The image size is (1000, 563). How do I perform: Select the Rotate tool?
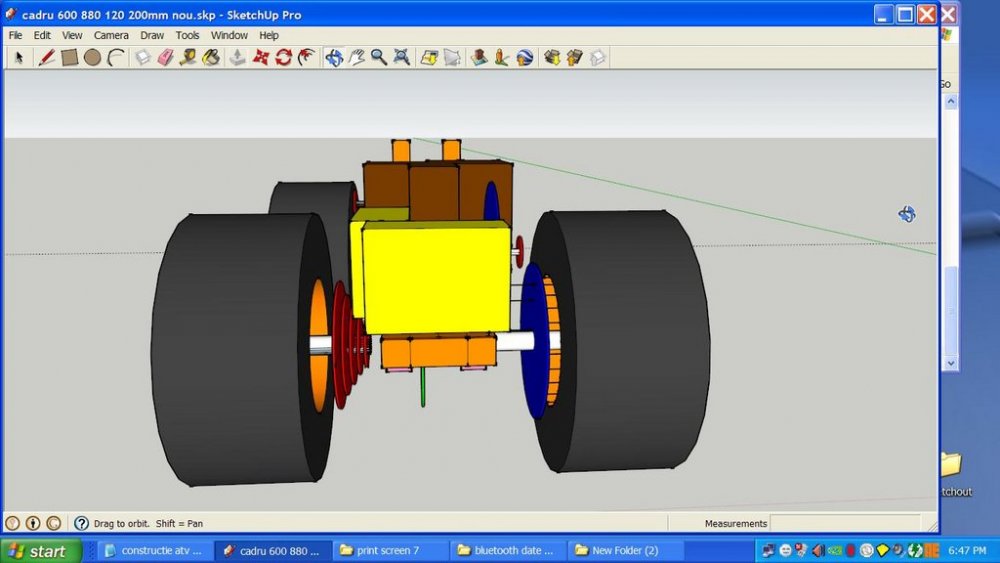point(284,58)
